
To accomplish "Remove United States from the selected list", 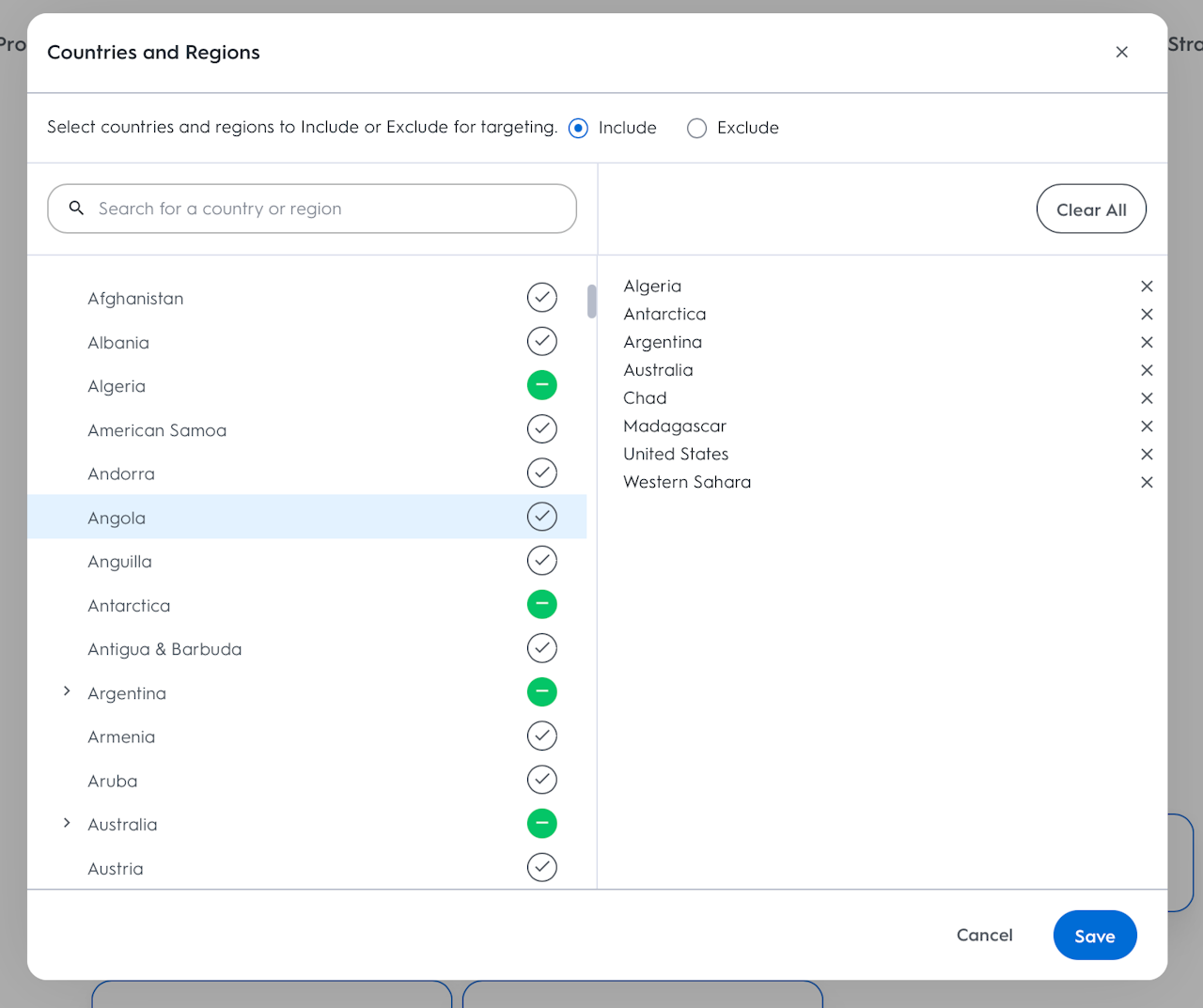I will point(1147,455).
